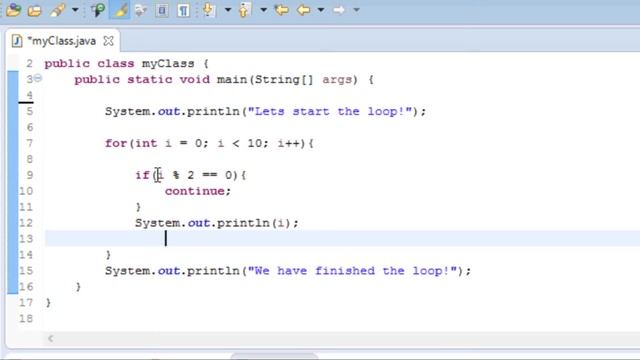The image size is (640, 360).
Task: Click 'args' parameter in main method
Action: coord(337,80)
